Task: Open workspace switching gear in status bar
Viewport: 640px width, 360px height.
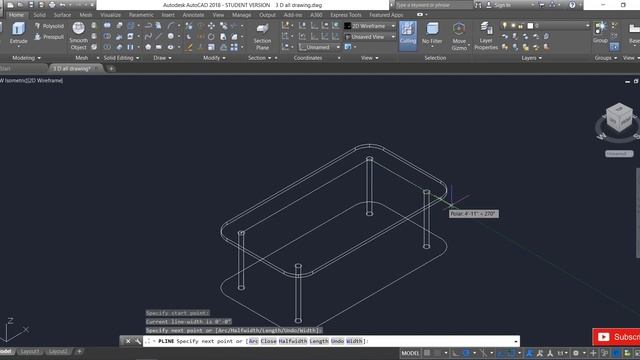Action: point(576,353)
